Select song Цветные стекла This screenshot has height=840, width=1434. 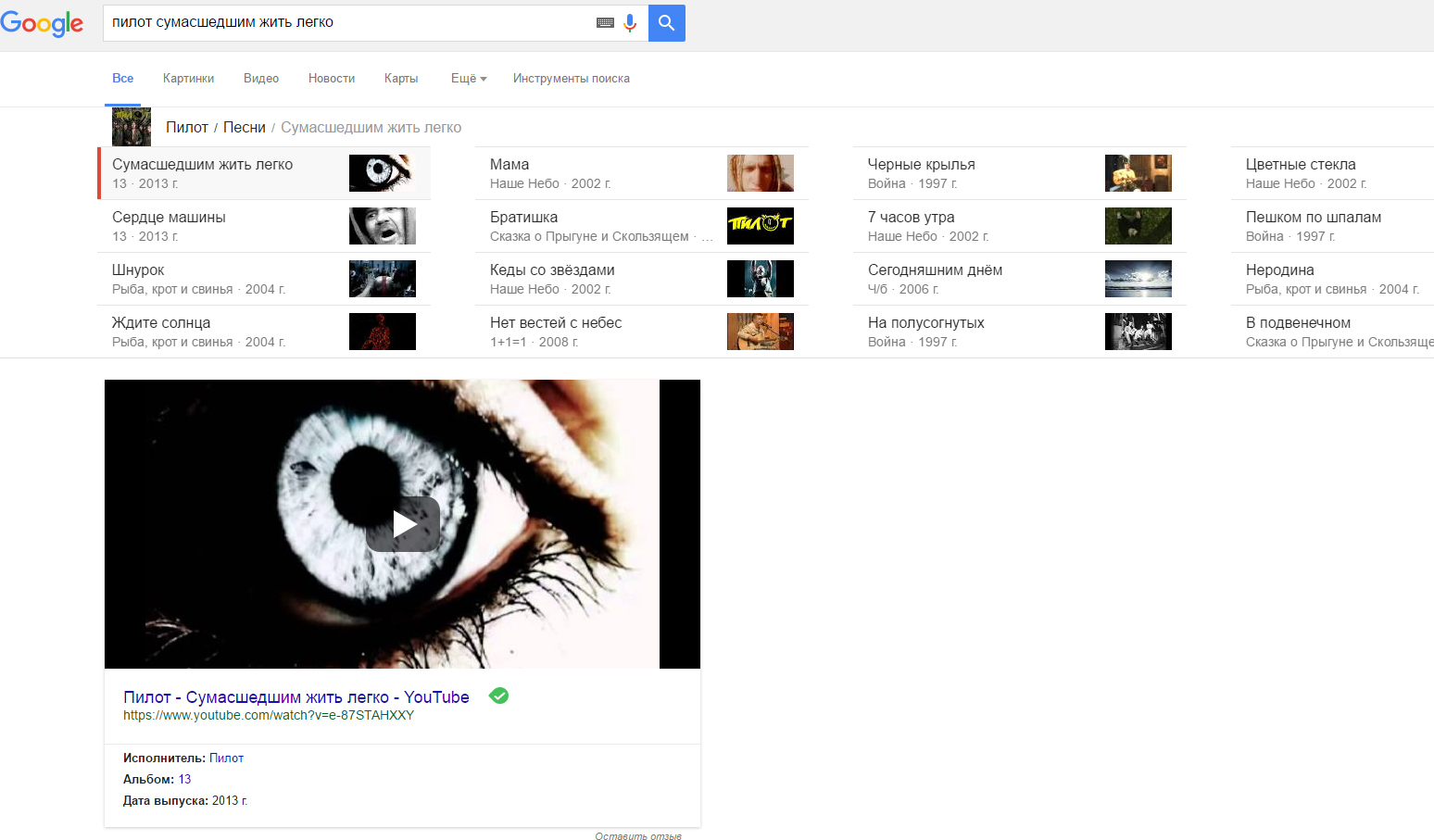click(x=1332, y=173)
